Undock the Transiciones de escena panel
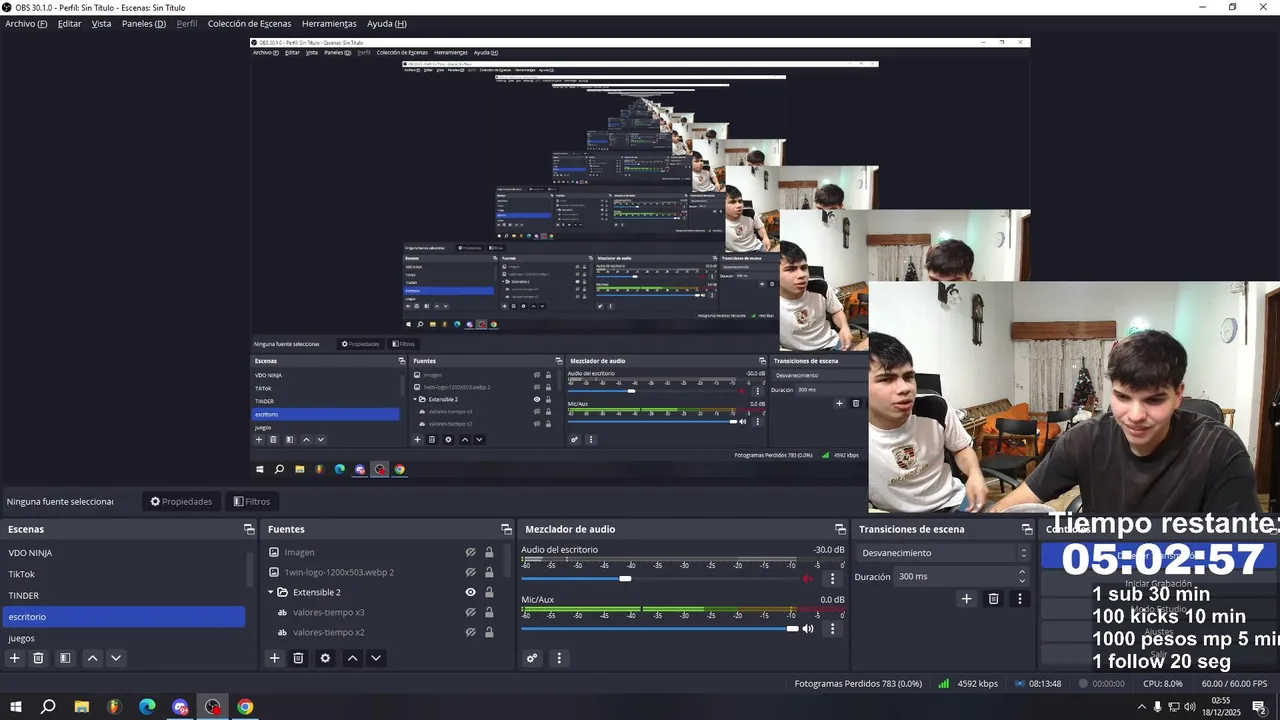Image resolution: width=1280 pixels, height=720 pixels. point(1026,529)
